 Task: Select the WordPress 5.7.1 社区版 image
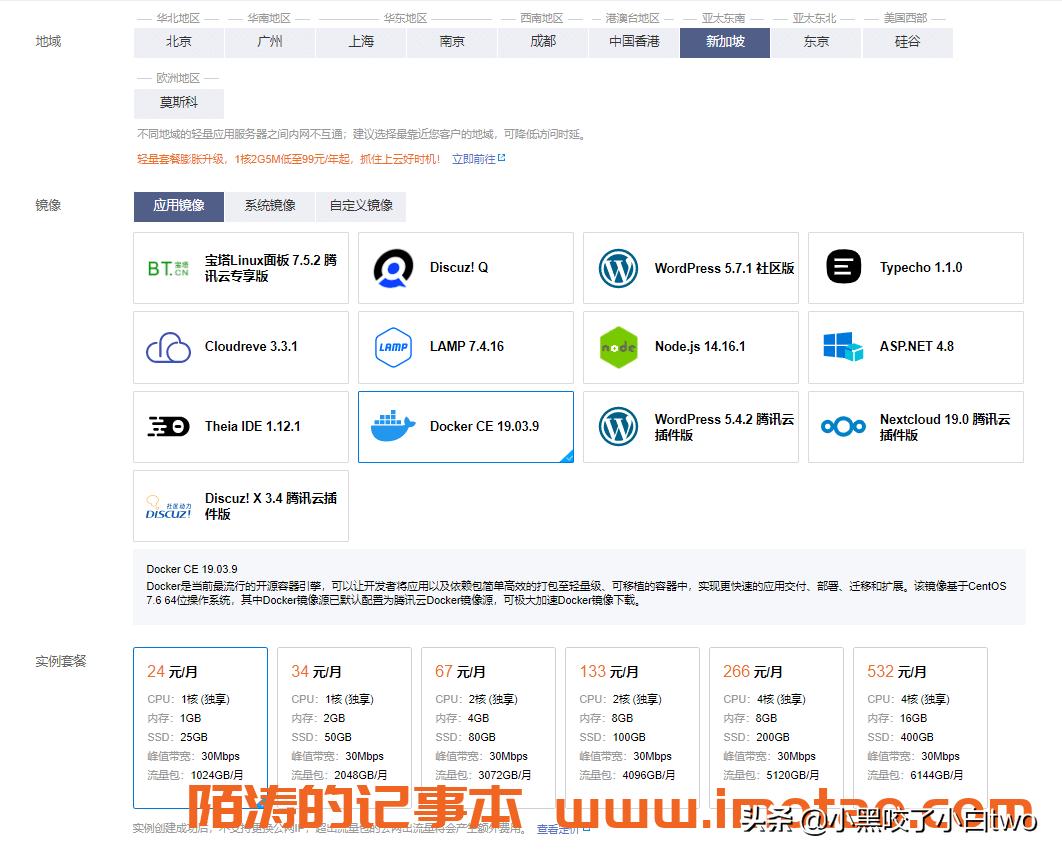coord(690,267)
